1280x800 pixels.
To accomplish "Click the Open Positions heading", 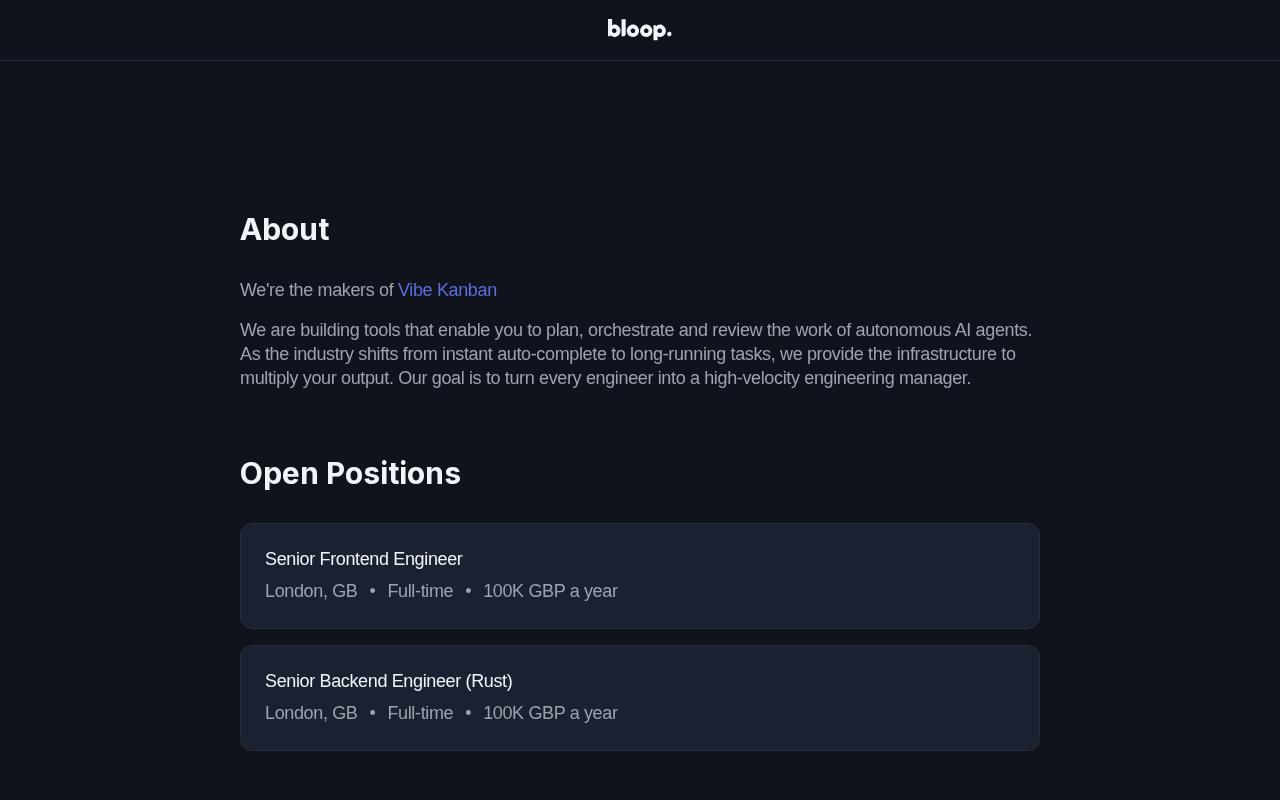I will pos(350,473).
